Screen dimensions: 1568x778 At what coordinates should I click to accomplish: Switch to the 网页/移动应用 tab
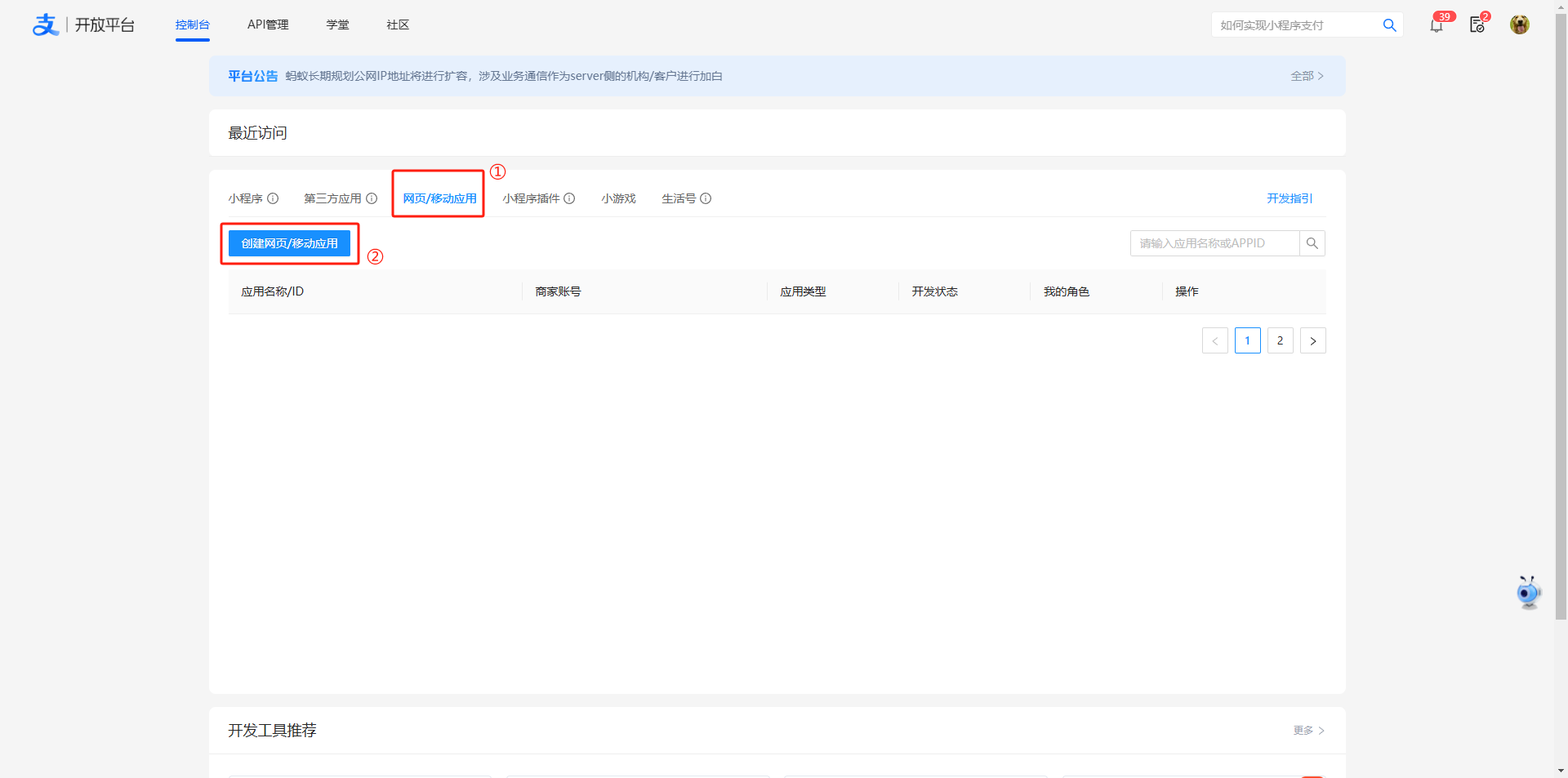click(439, 198)
